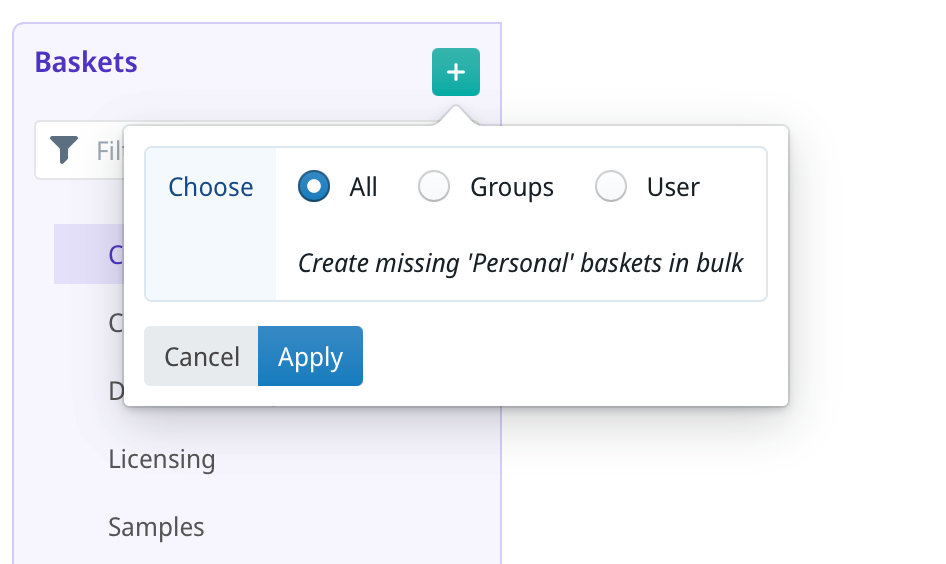
Task: Click the Choose label in popover
Action: coord(210,187)
